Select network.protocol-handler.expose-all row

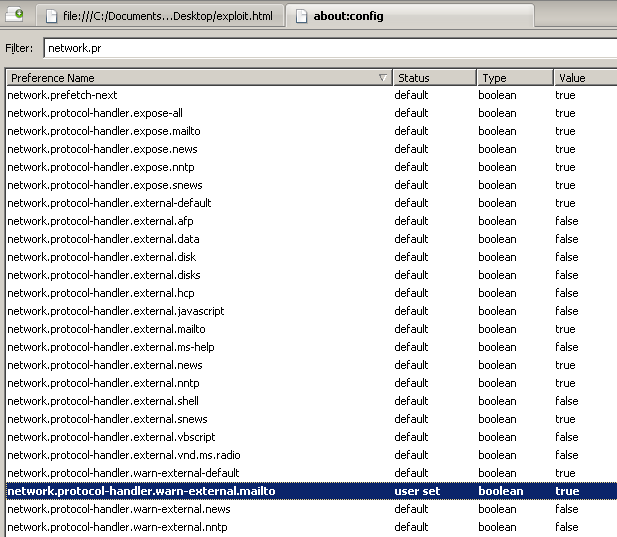[311, 113]
